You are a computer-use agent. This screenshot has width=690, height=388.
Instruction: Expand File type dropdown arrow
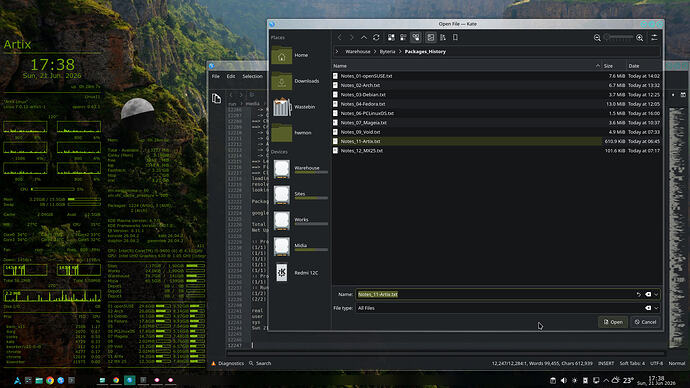(x=656, y=308)
